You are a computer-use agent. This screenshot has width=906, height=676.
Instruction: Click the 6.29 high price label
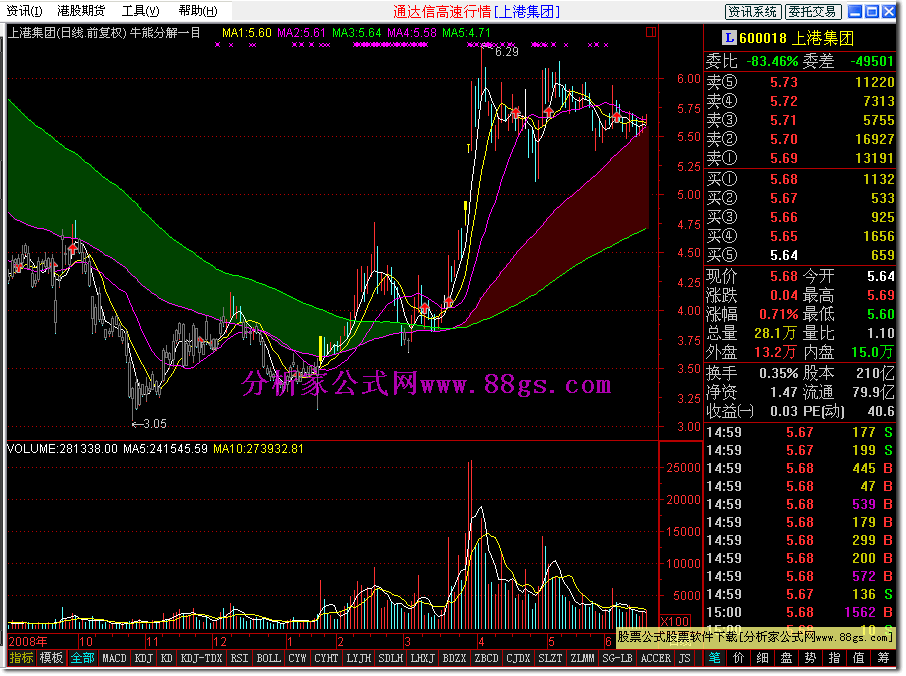pyautogui.click(x=507, y=52)
